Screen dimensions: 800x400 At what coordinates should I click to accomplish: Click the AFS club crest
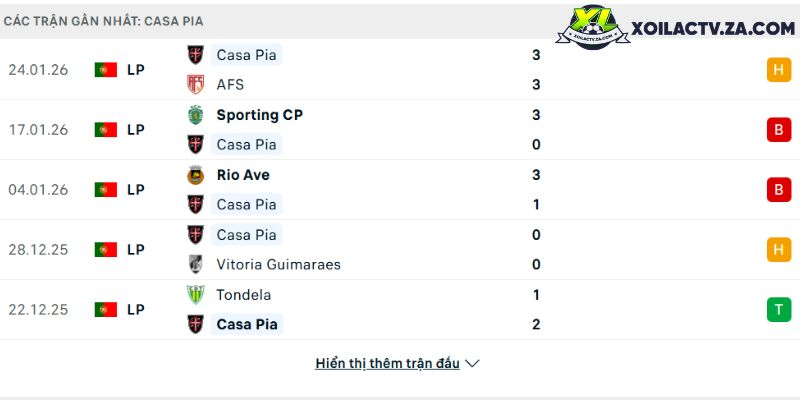[196, 85]
